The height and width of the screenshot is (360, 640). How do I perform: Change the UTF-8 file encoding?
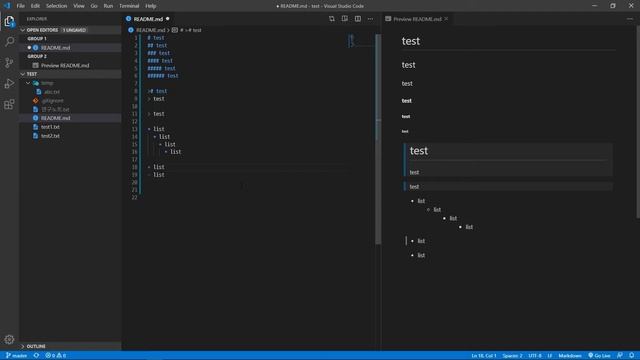point(535,356)
